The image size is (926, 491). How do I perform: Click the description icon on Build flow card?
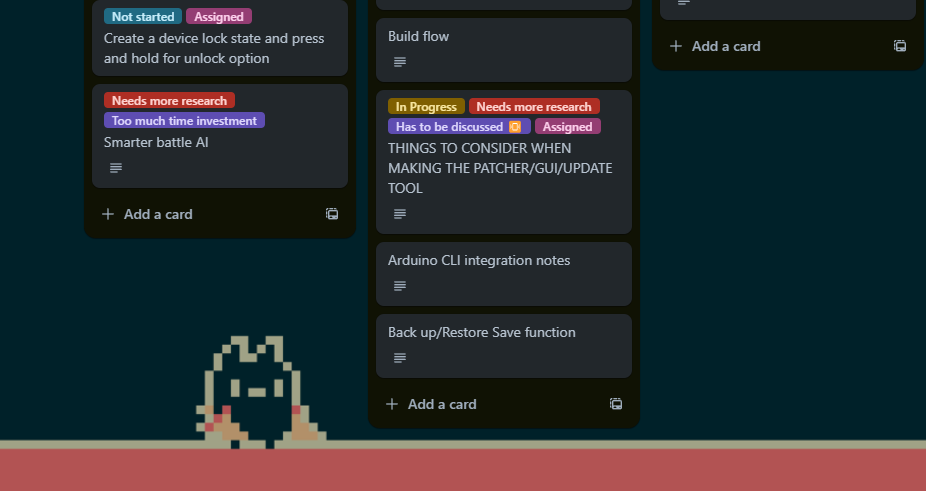400,62
